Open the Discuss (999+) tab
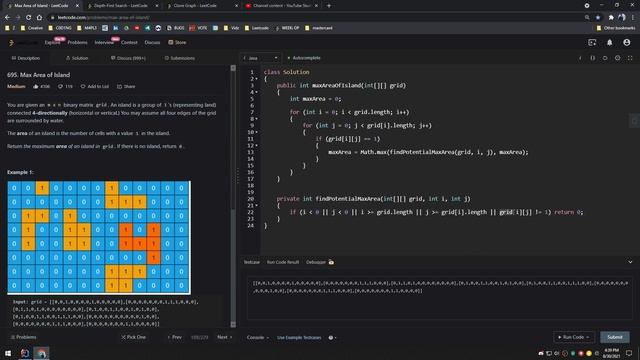 click(128, 58)
